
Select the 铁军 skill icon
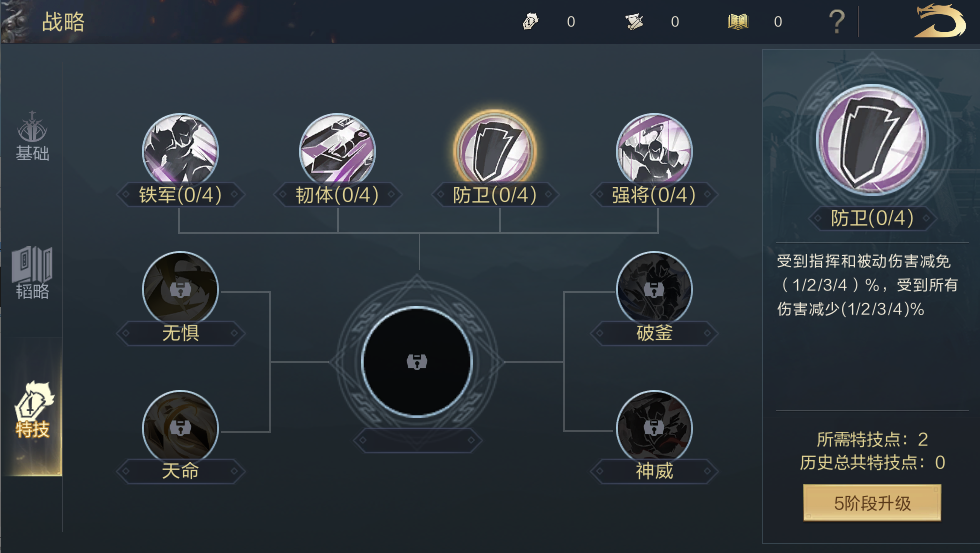180,151
